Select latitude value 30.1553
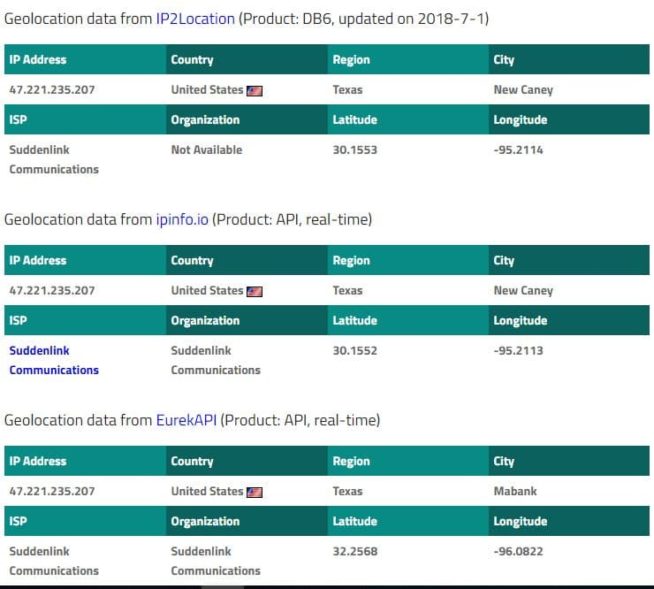 pos(355,150)
